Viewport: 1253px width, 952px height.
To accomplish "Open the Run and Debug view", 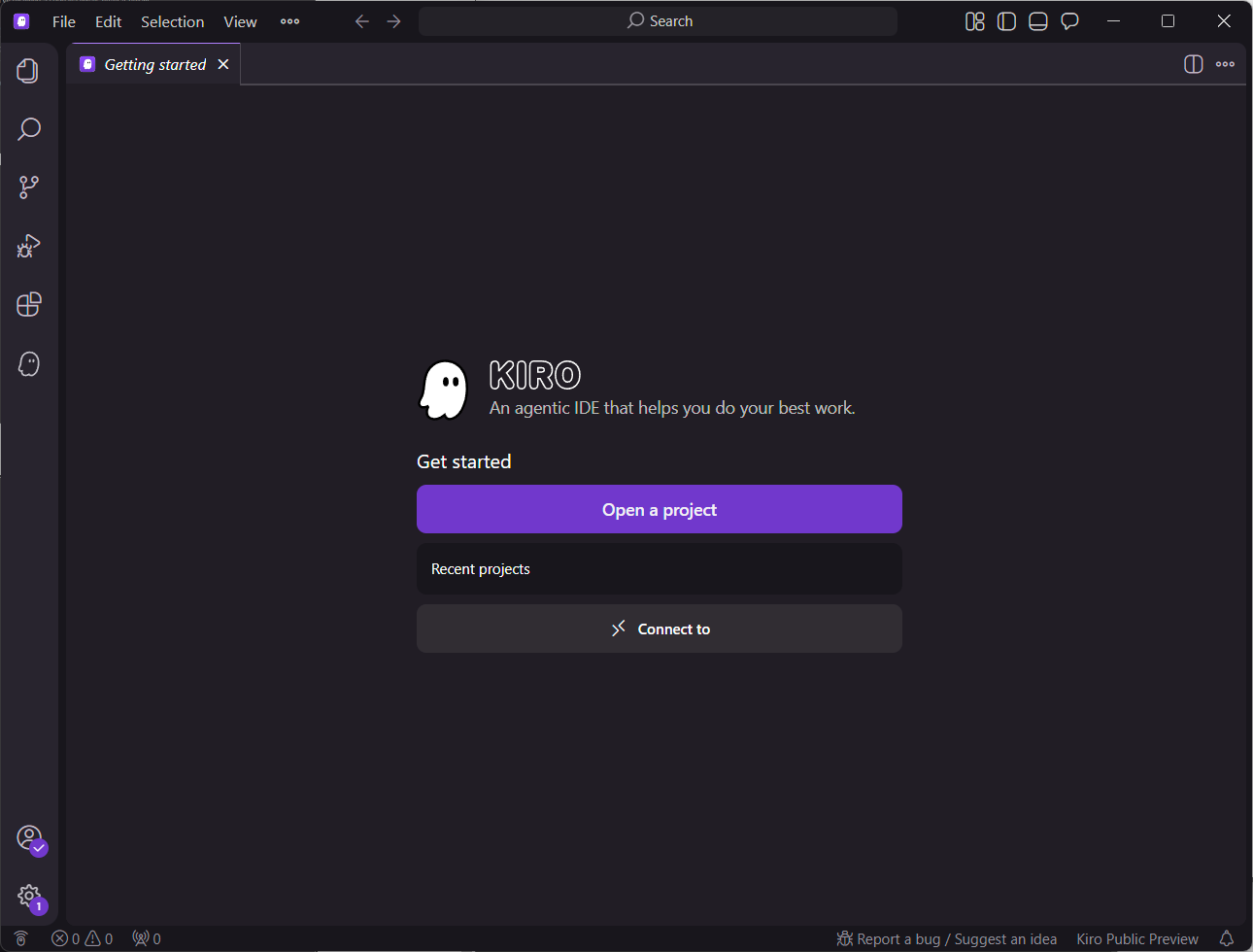I will (28, 246).
